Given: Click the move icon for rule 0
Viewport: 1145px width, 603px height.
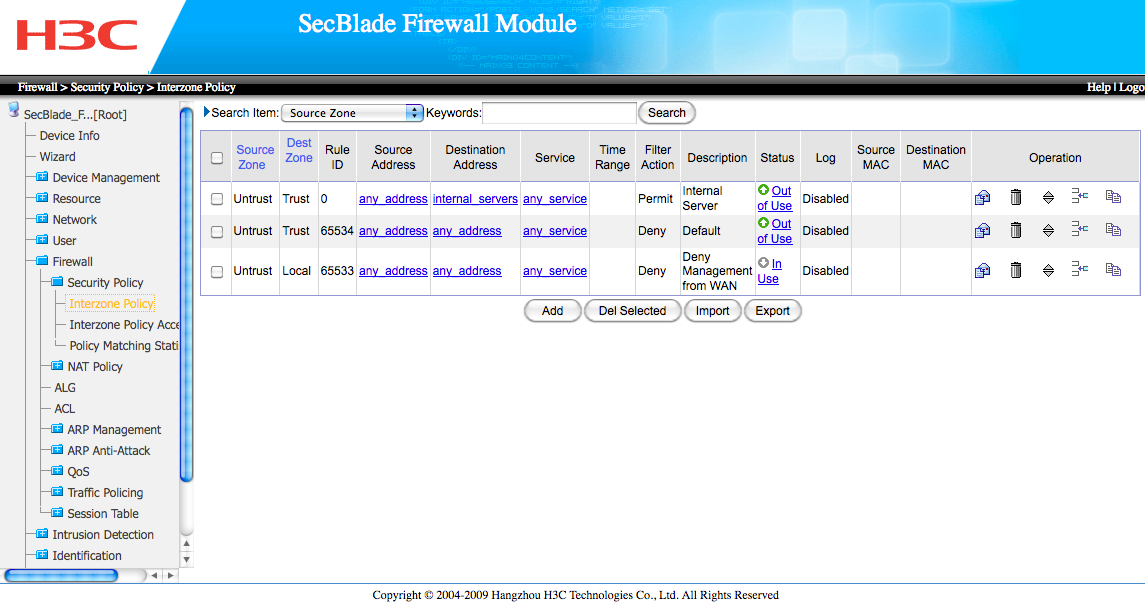Looking at the screenshot, I should coord(1048,197).
